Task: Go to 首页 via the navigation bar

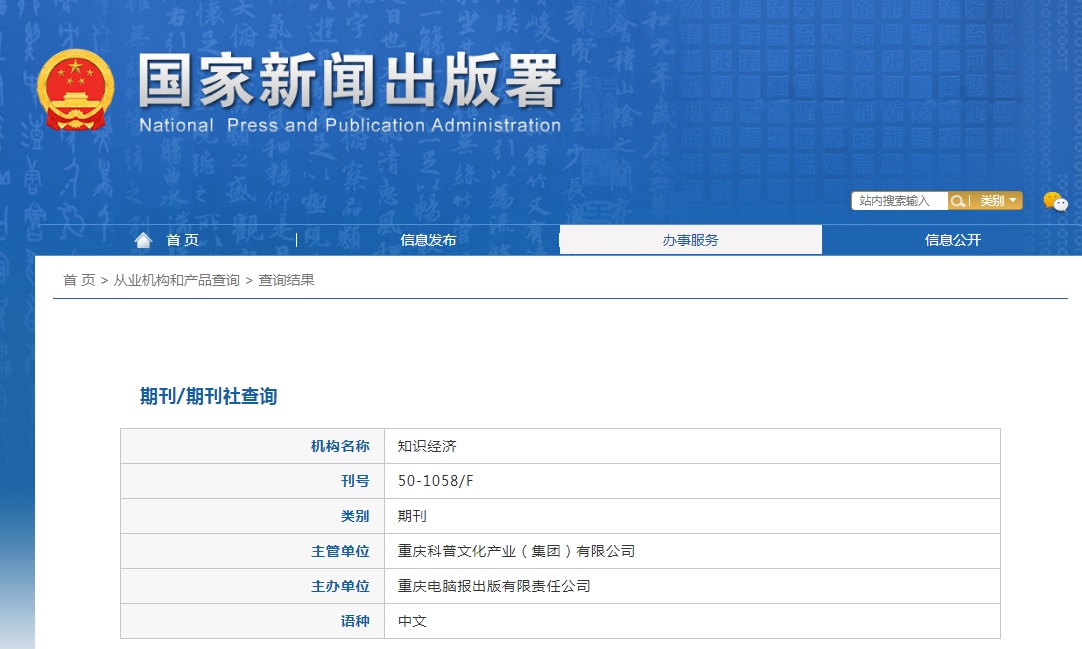Action: click(x=185, y=240)
